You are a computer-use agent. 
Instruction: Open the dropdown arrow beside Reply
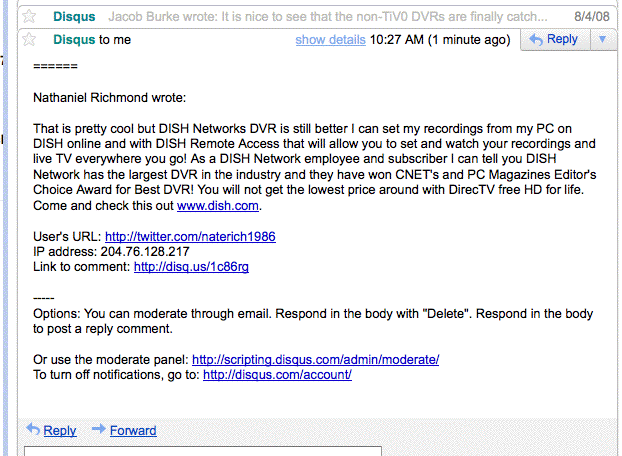pyautogui.click(x=602, y=40)
